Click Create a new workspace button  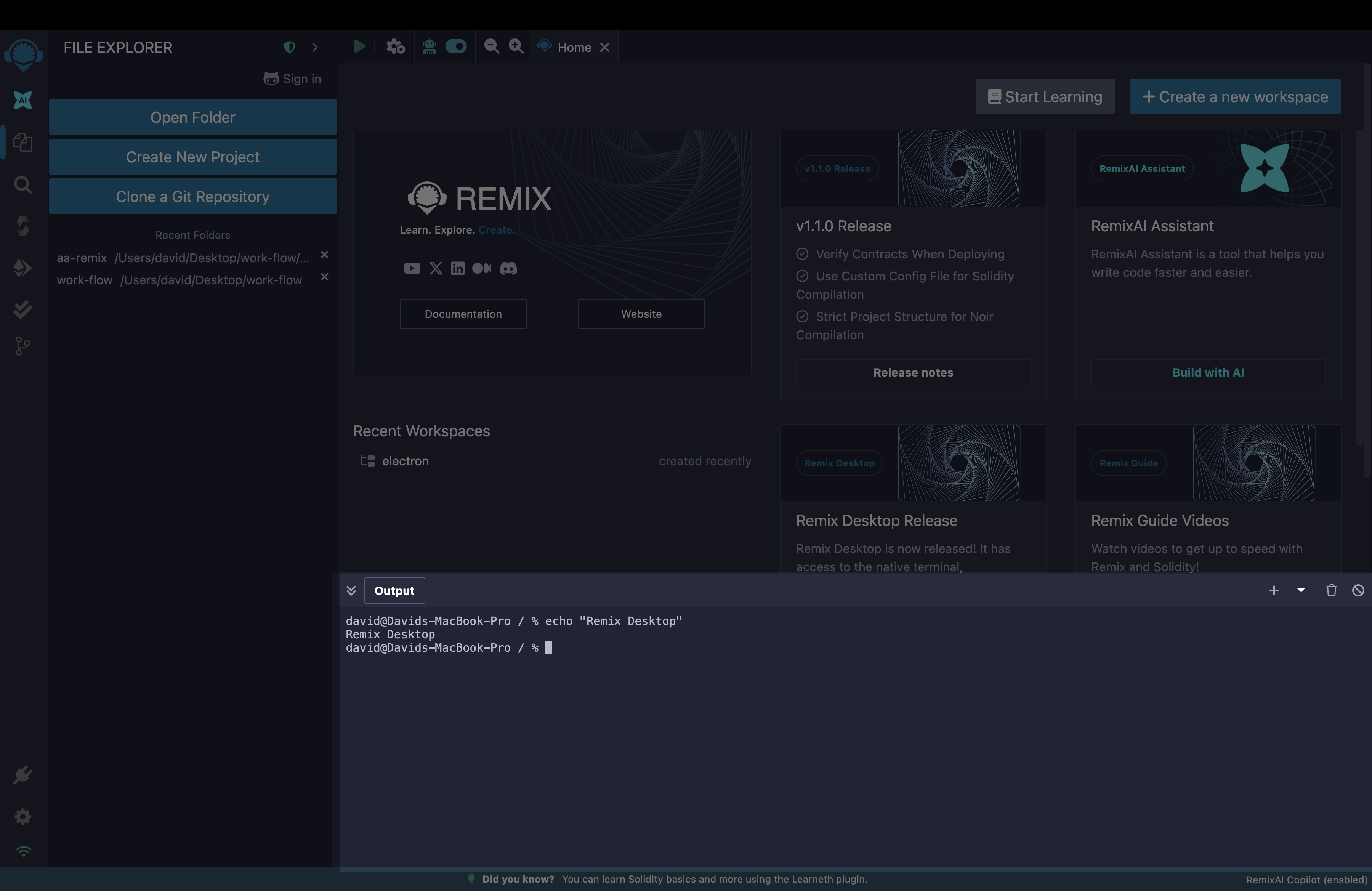coord(1235,96)
